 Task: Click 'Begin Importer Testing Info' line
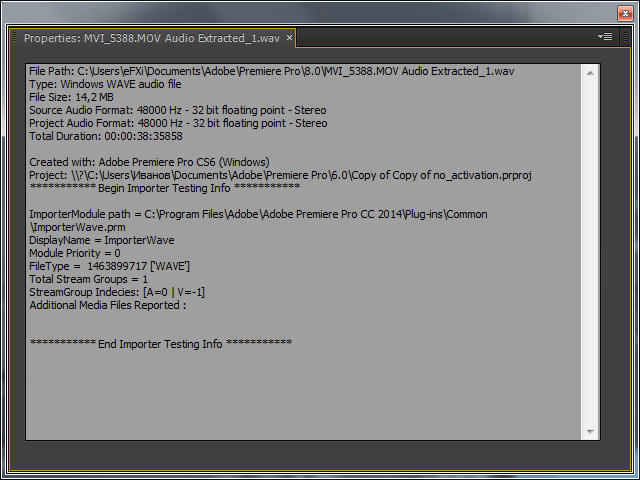click(165, 188)
